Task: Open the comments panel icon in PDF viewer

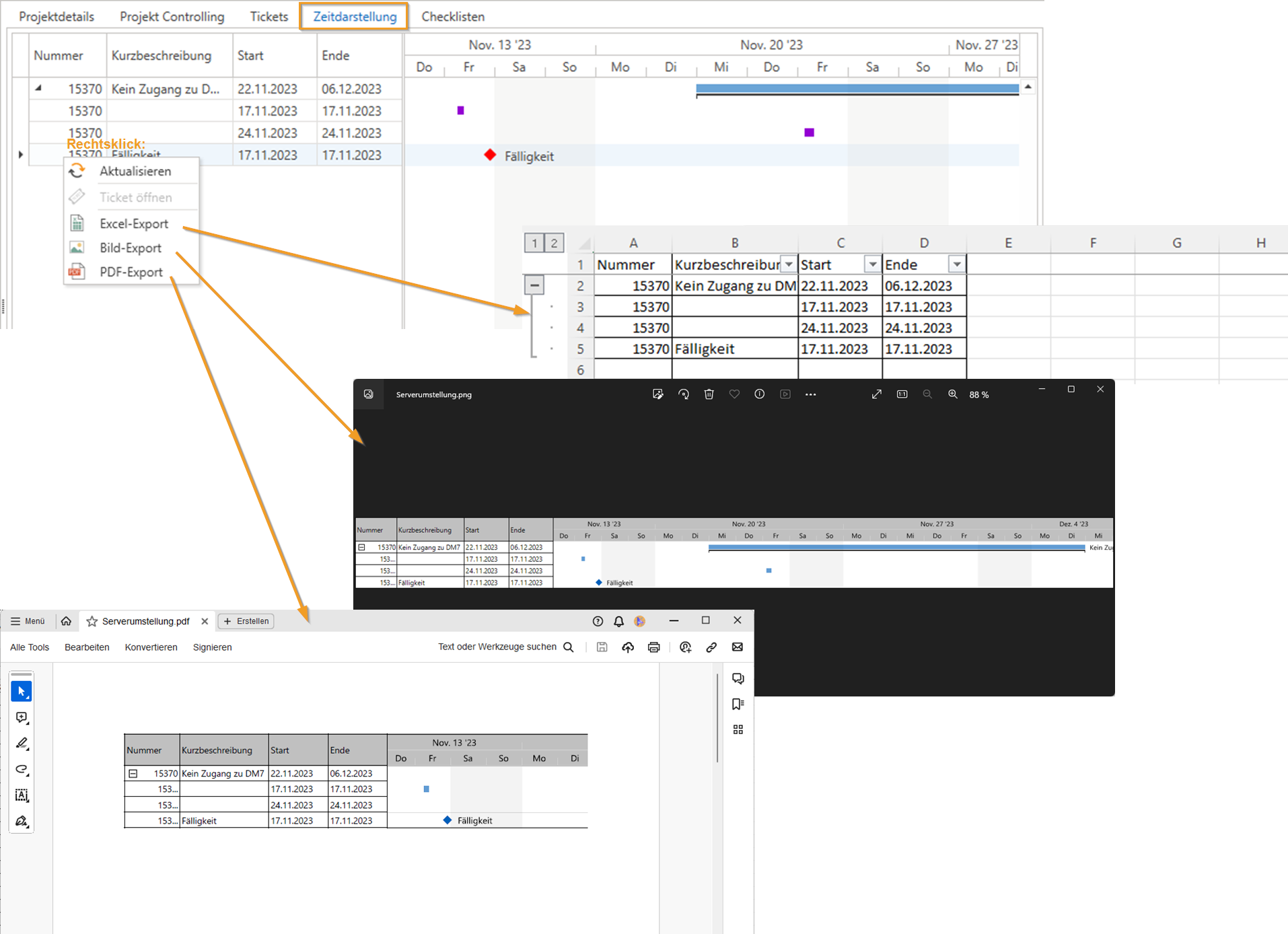Action: [x=738, y=678]
